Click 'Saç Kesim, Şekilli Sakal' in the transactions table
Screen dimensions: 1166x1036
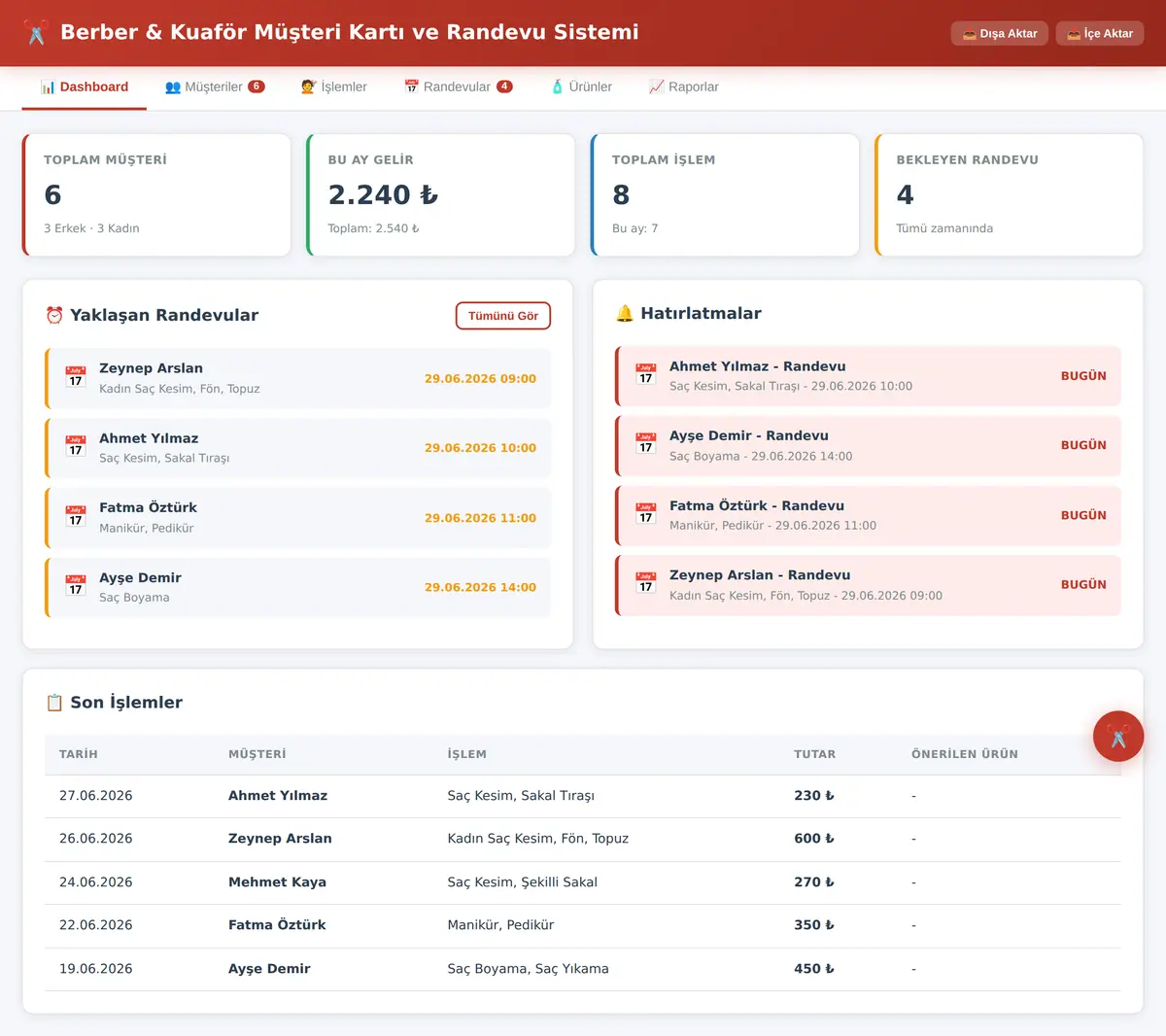click(x=523, y=882)
